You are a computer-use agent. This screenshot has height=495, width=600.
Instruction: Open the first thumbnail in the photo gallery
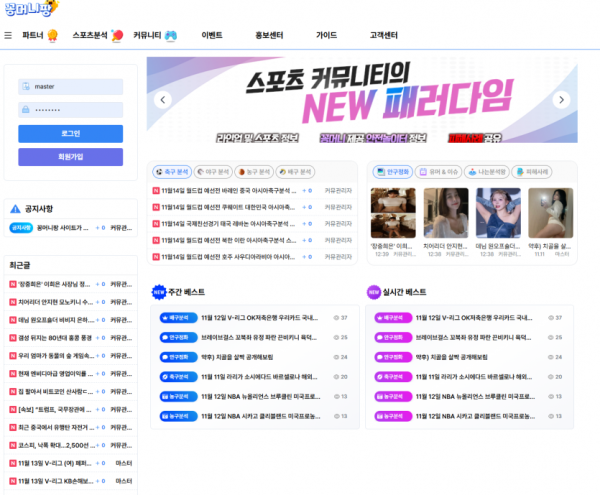[394, 214]
